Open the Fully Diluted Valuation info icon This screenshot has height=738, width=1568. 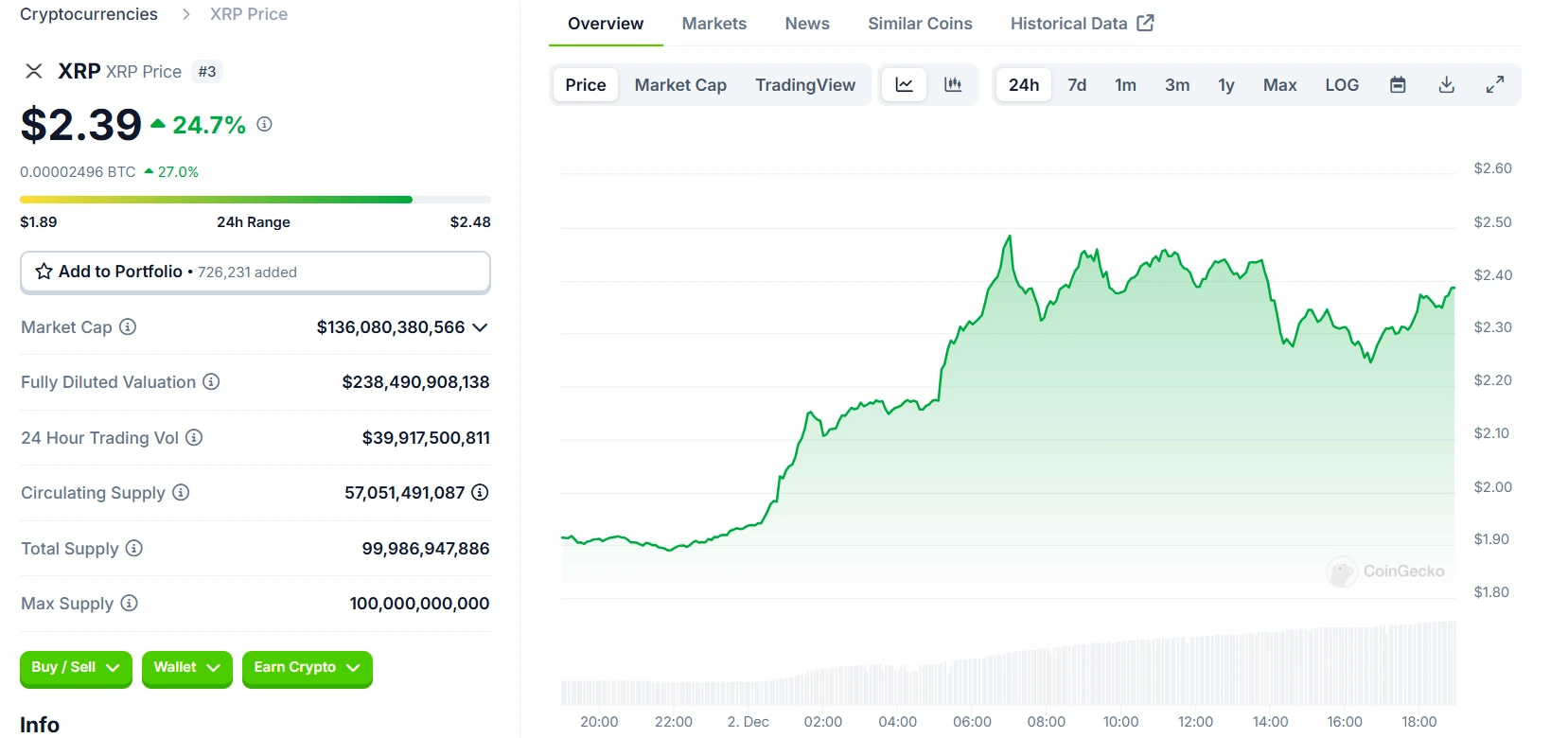click(211, 381)
